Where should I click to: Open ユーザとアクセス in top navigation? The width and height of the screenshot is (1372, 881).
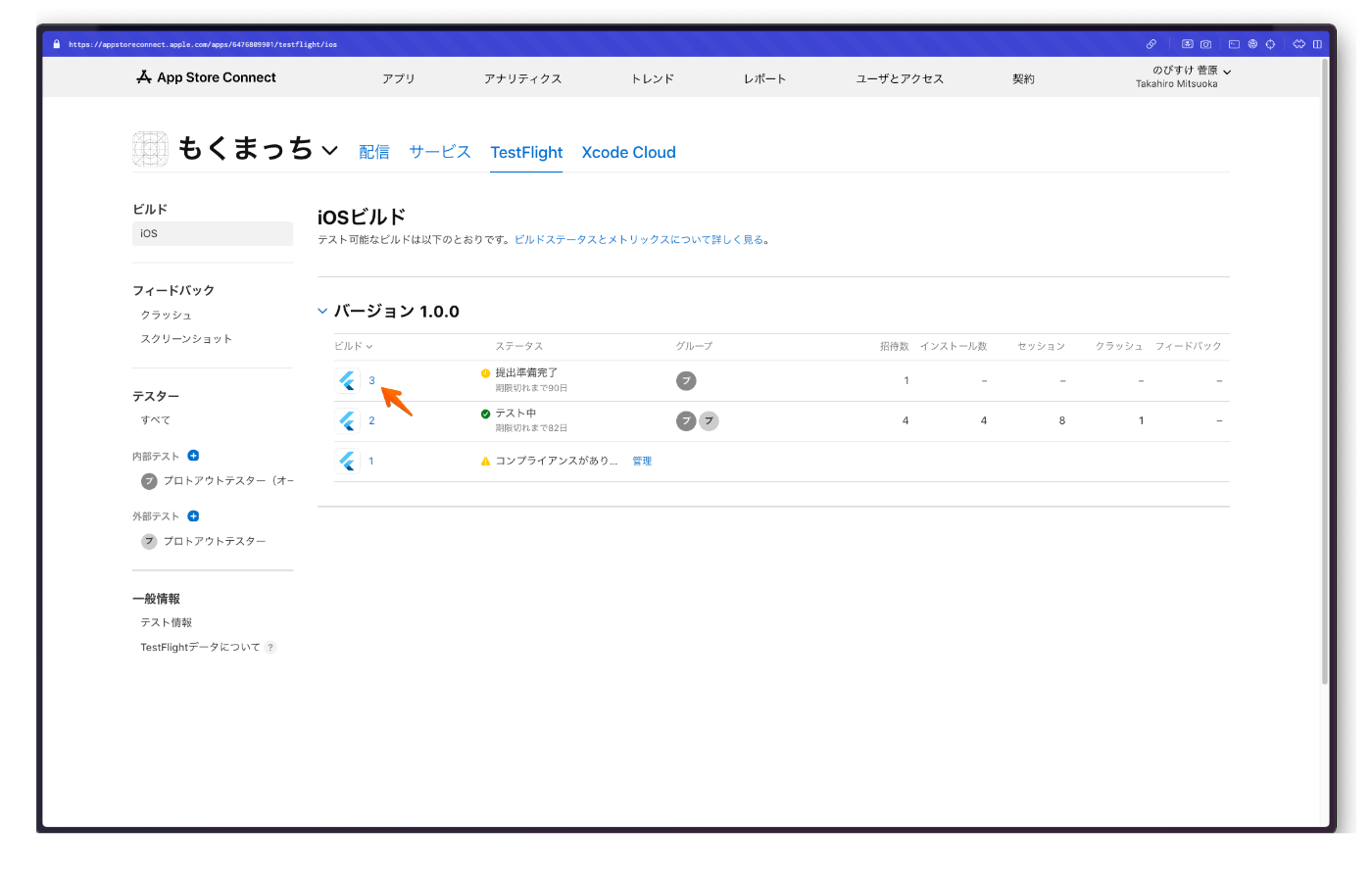click(x=900, y=78)
